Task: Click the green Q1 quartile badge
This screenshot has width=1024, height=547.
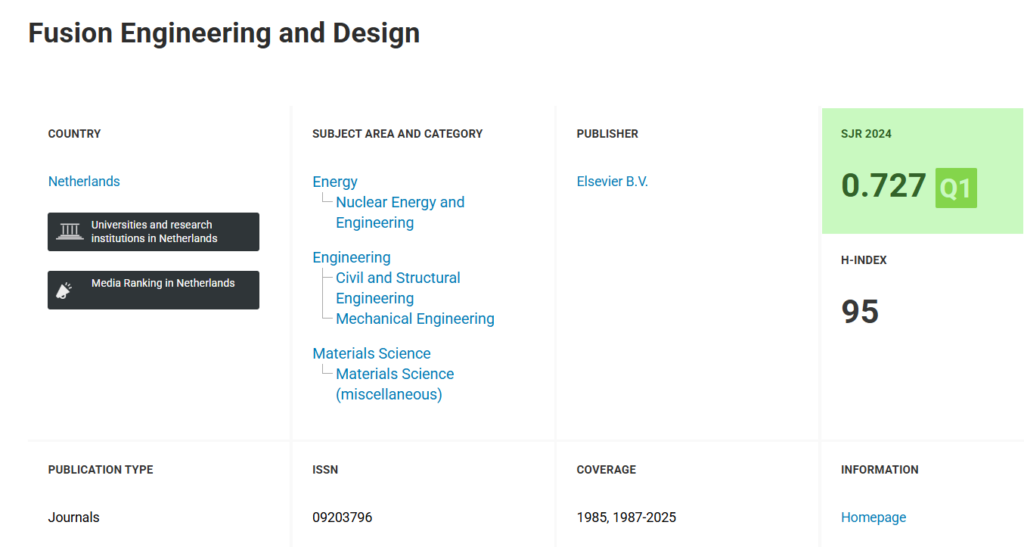Action: (x=956, y=188)
